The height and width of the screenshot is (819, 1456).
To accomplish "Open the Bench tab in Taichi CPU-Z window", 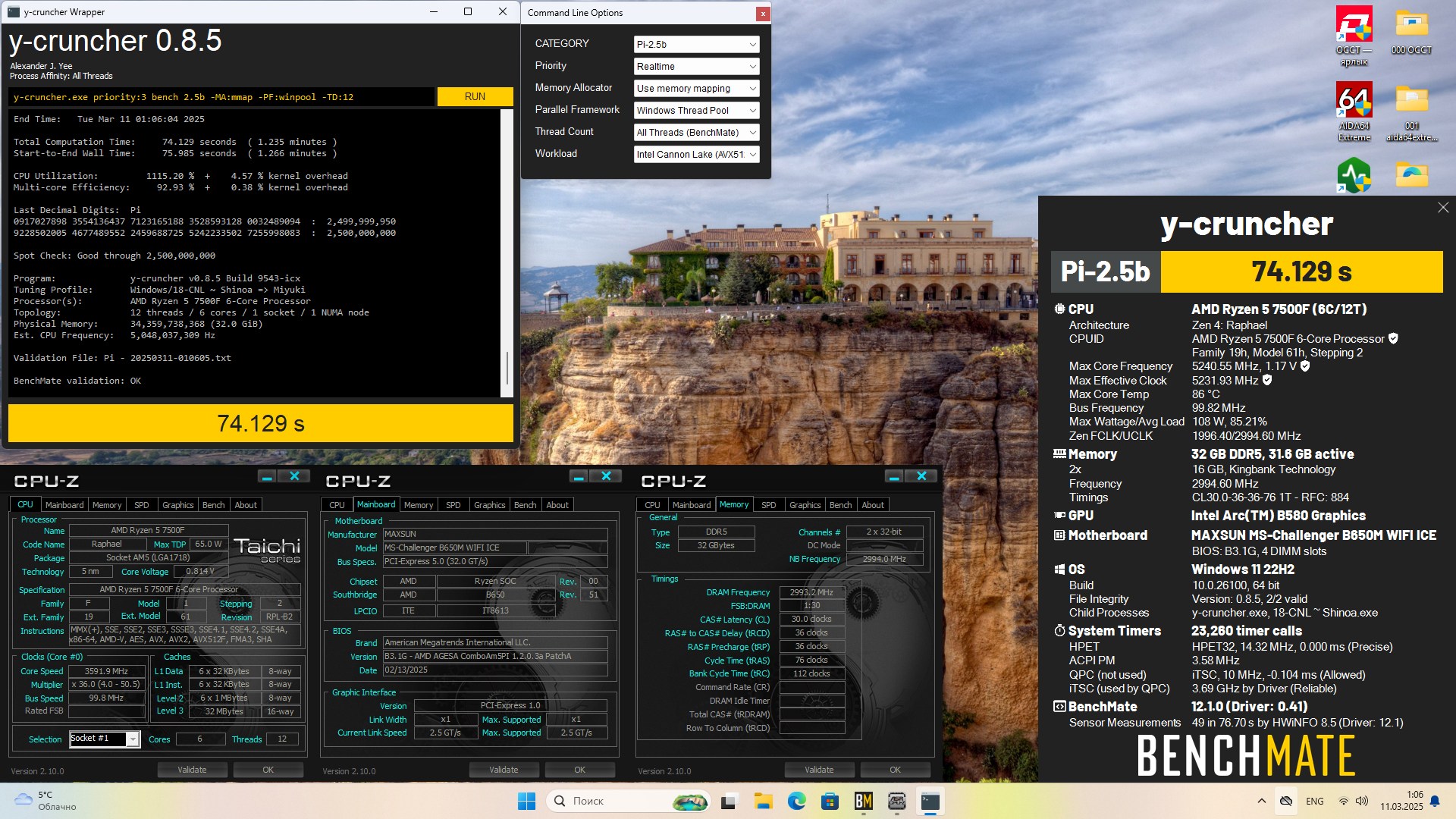I will pos(213,505).
